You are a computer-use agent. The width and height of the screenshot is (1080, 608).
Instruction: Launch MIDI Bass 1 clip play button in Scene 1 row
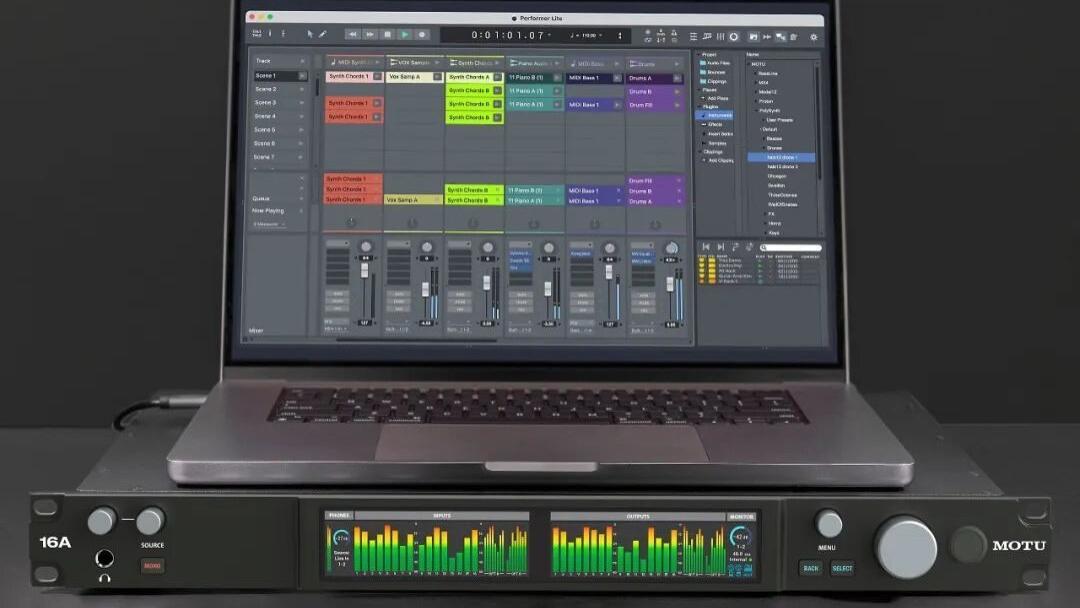pos(617,78)
